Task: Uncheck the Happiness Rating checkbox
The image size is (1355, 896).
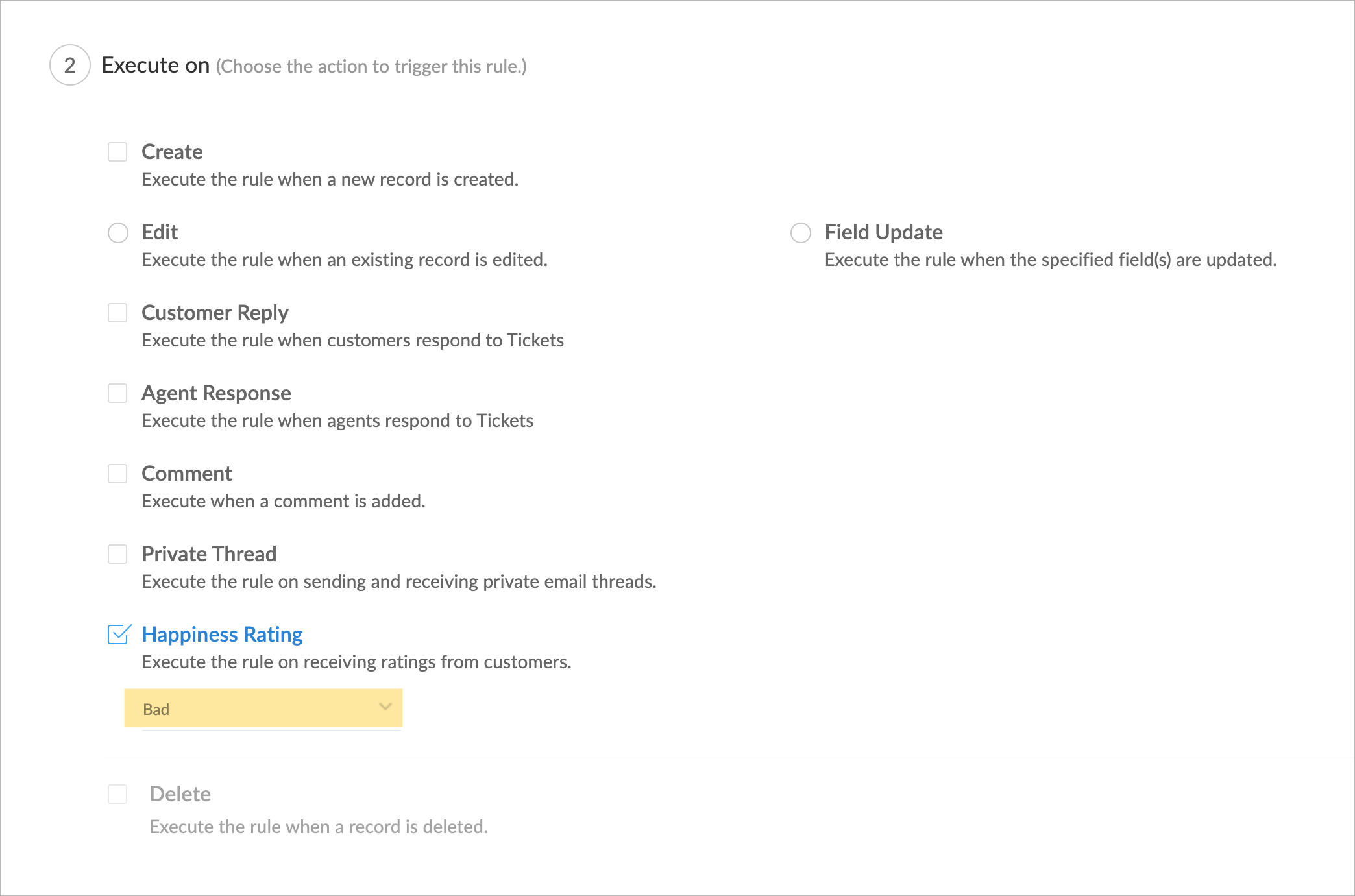Action: (118, 635)
